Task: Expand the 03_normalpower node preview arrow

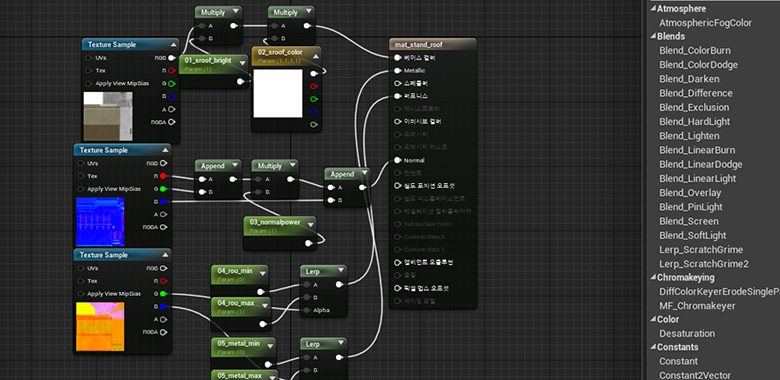Action: pyautogui.click(x=311, y=225)
